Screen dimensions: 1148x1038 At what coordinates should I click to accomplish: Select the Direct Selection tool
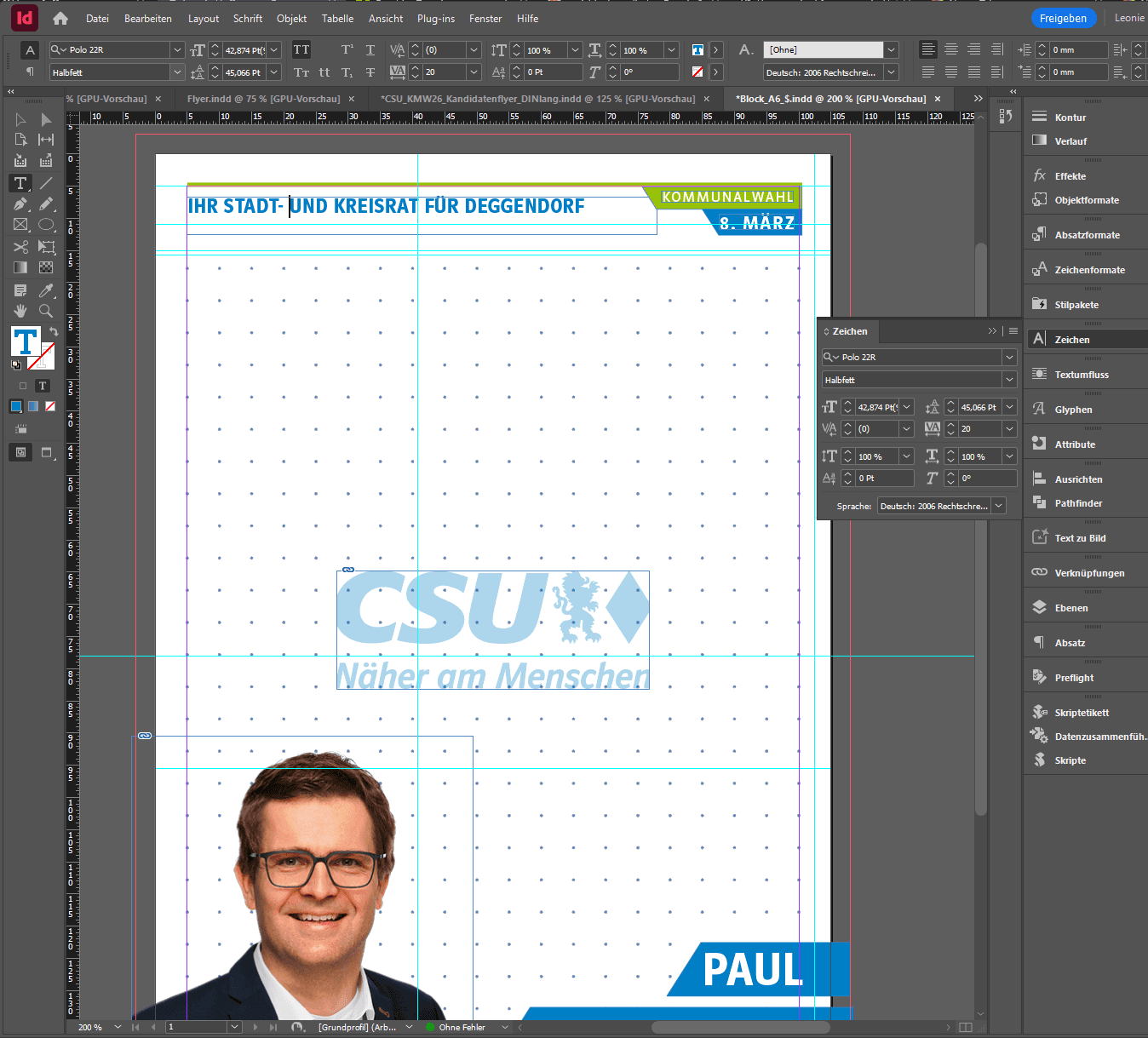pos(46,119)
